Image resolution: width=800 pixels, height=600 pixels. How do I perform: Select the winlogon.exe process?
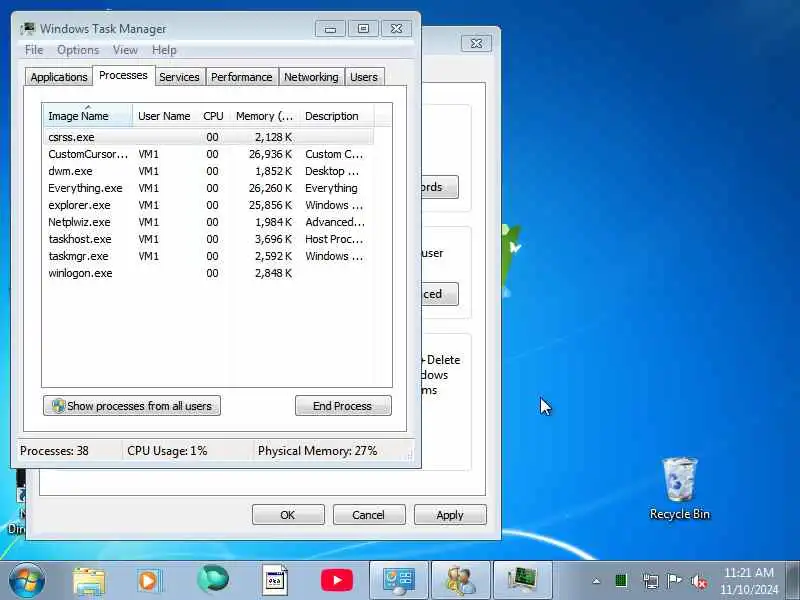(x=209, y=273)
